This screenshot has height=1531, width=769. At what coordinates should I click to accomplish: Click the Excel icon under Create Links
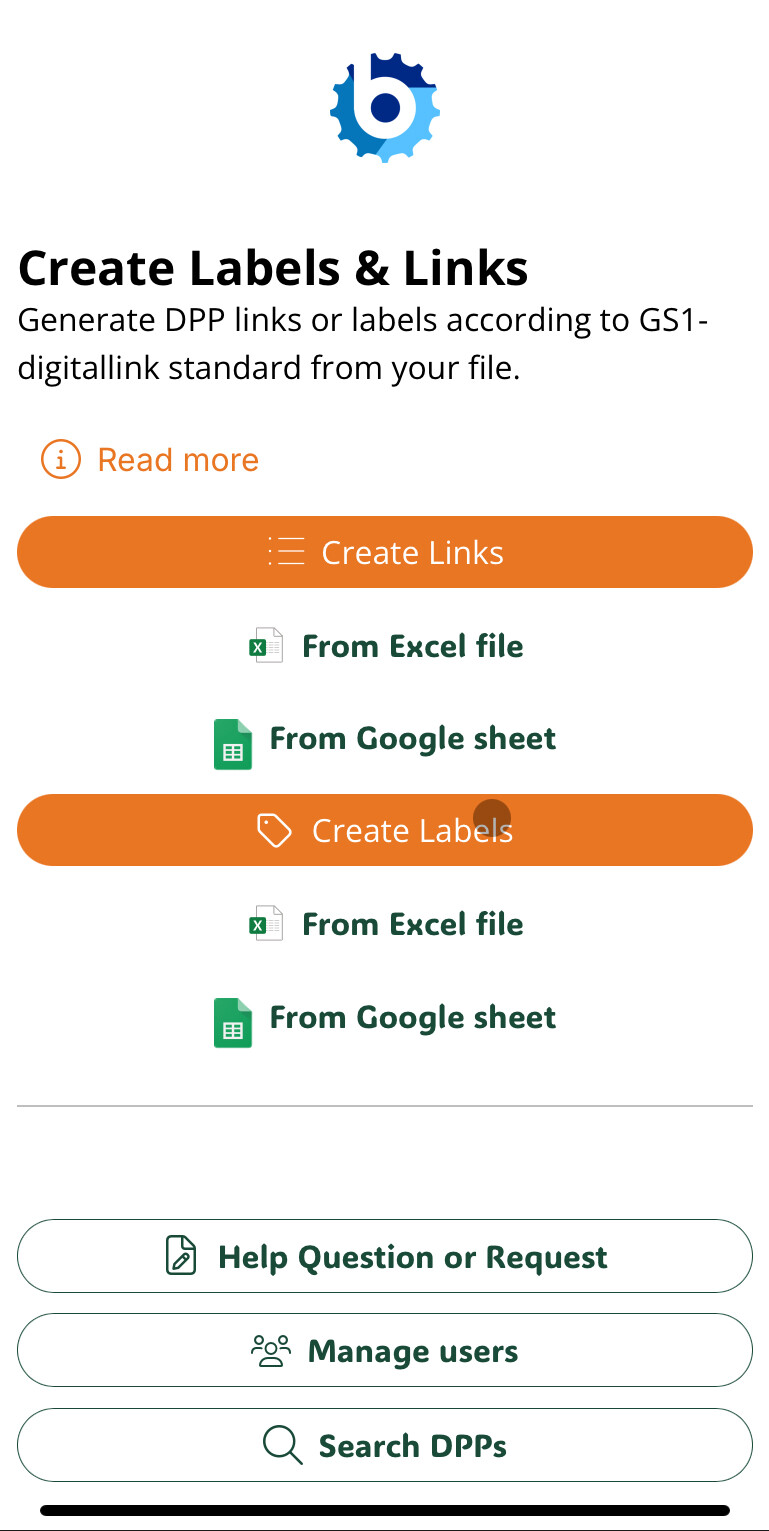tap(266, 646)
